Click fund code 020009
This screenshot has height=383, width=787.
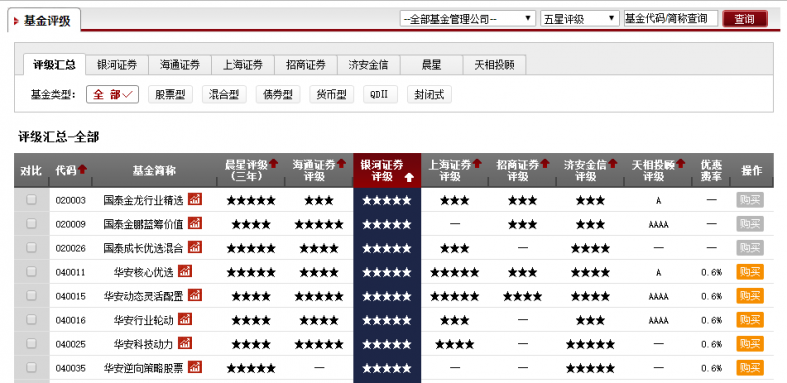71,224
